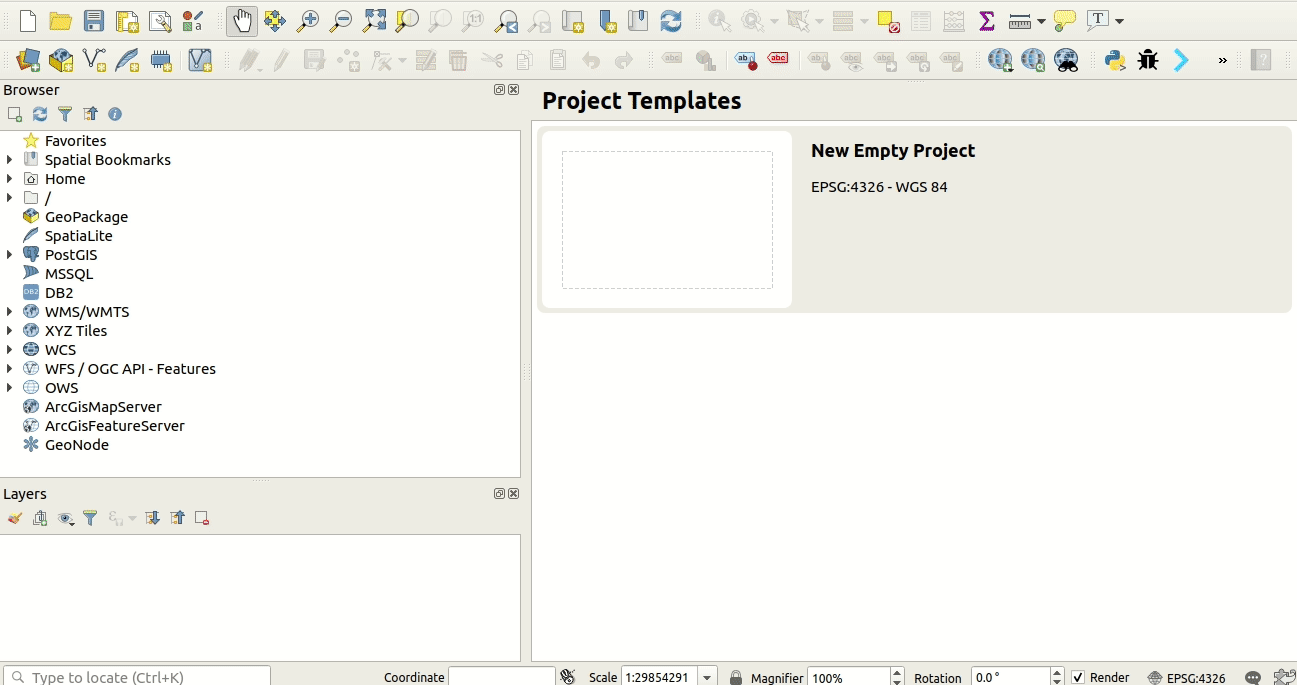Viewport: 1297px width, 685px height.
Task: Open the New Empty Project template
Action: (x=667, y=220)
